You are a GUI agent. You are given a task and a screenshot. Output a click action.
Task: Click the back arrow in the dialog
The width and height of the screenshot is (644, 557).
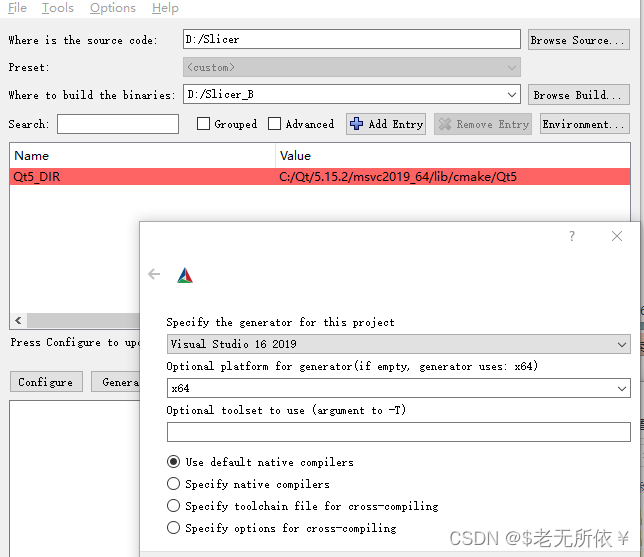pyautogui.click(x=154, y=274)
